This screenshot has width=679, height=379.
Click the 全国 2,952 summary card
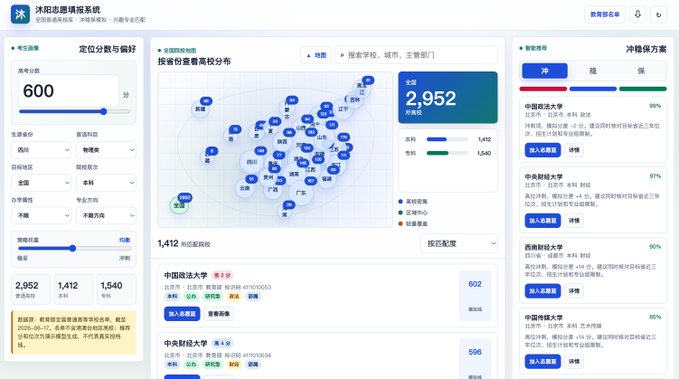448,97
